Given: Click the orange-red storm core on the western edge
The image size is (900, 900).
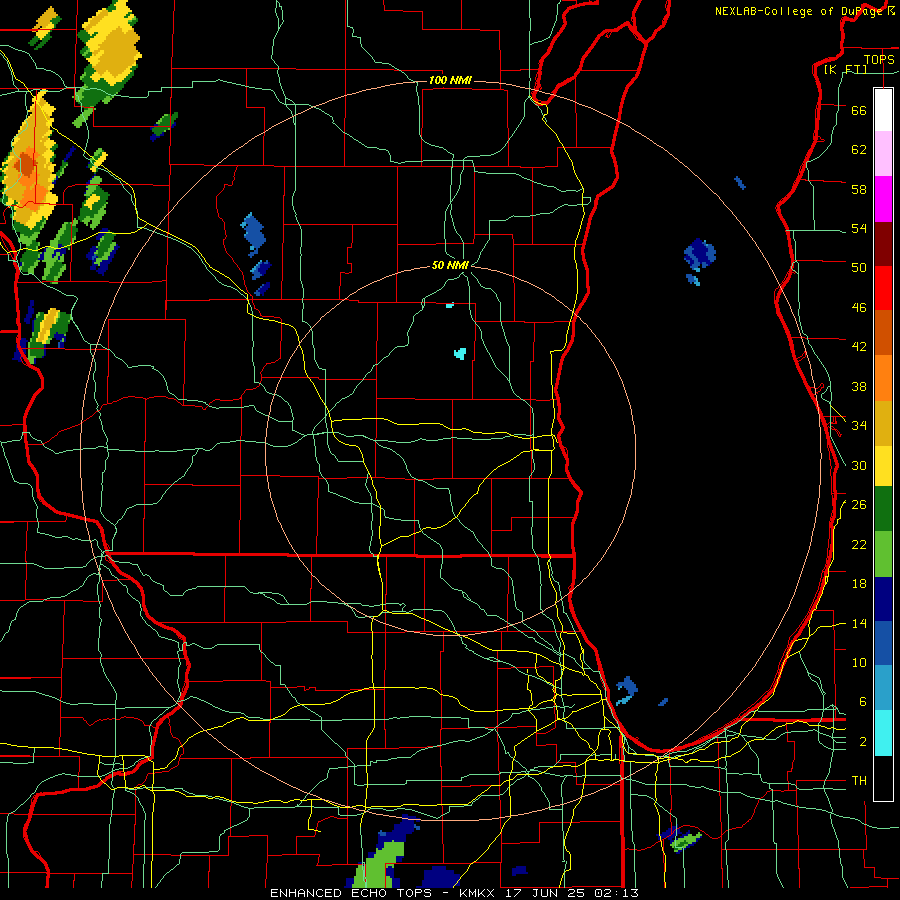Looking at the screenshot, I should (x=27, y=164).
